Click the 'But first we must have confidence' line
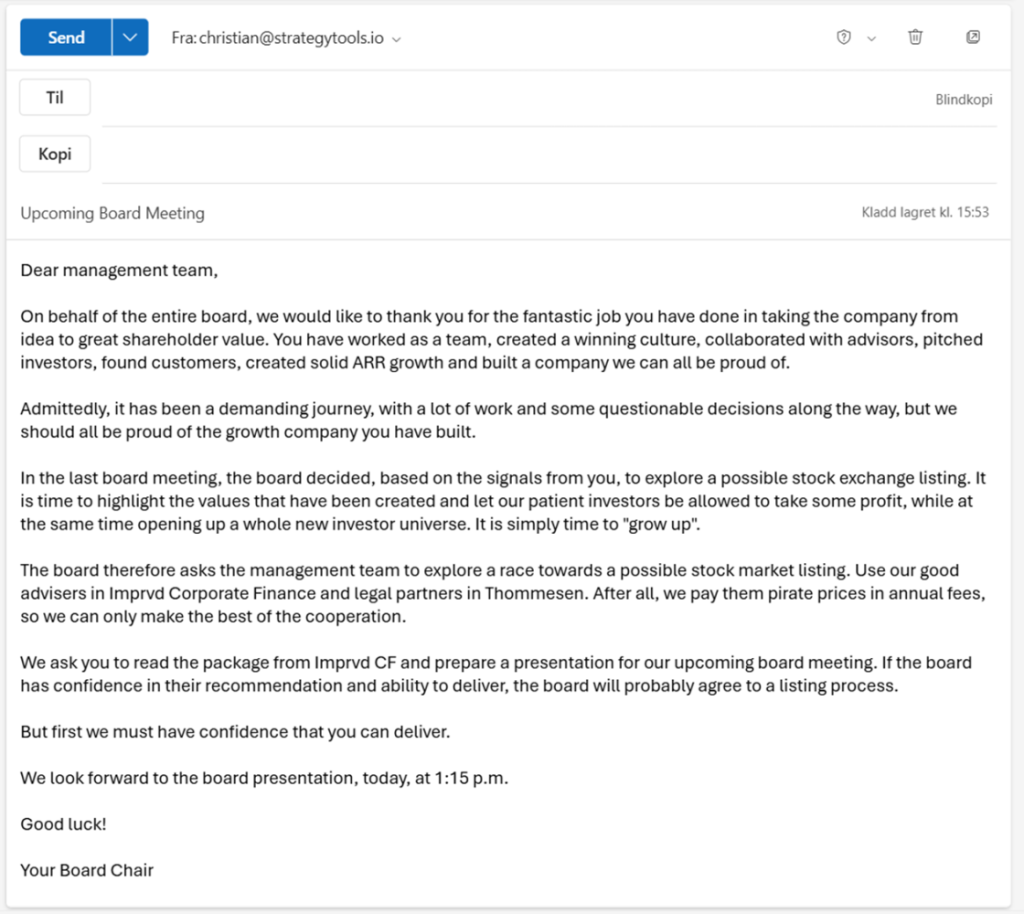Image resolution: width=1024 pixels, height=914 pixels. pos(236,731)
